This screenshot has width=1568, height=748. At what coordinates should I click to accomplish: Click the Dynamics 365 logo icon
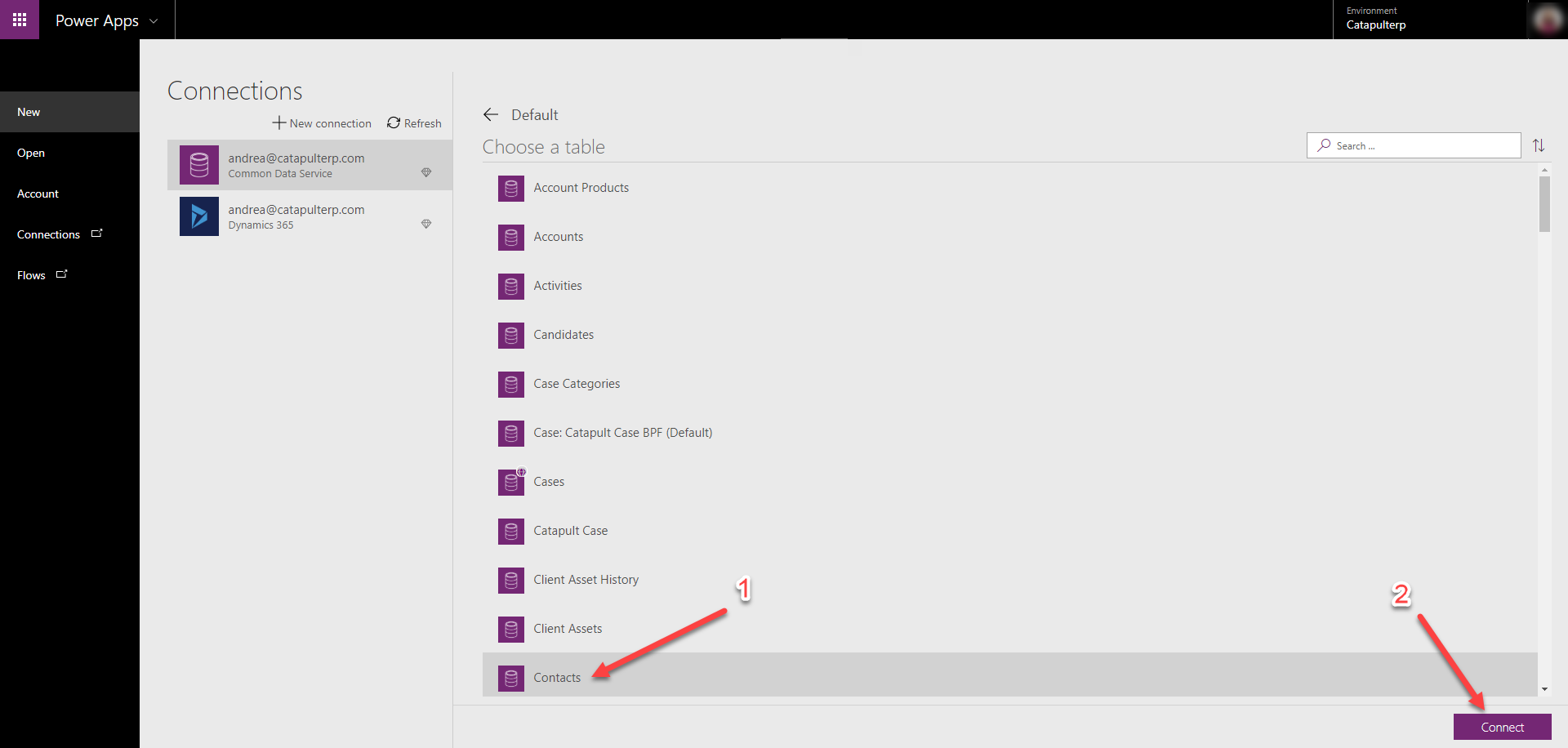point(199,216)
